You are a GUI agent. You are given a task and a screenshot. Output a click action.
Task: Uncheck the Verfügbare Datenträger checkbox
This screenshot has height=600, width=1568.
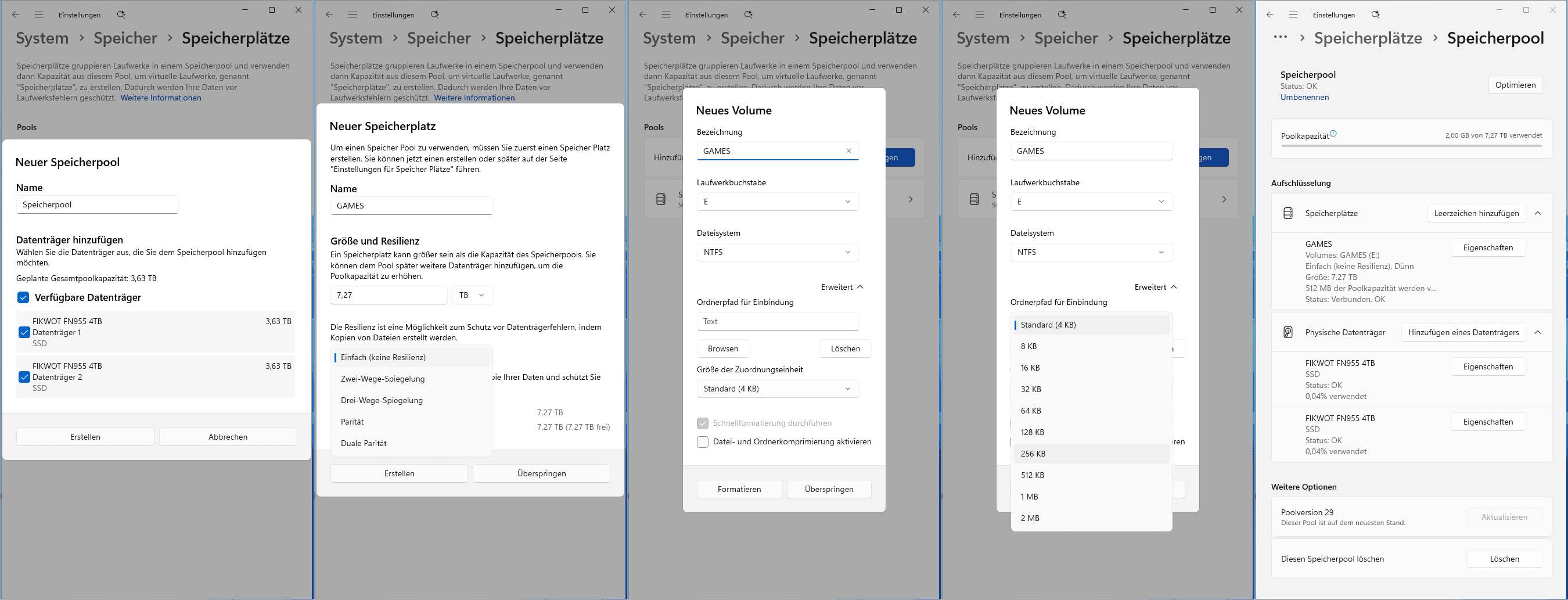(x=23, y=297)
